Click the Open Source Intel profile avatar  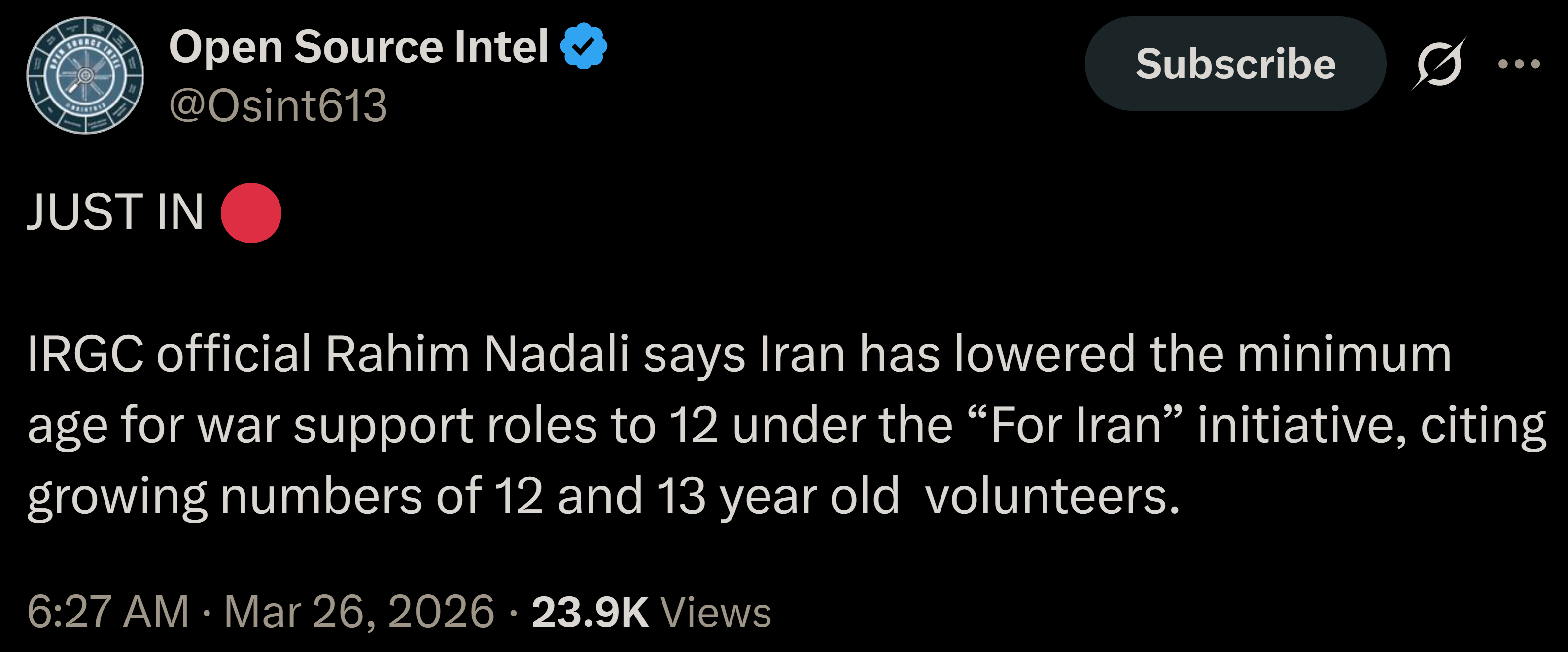85,75
